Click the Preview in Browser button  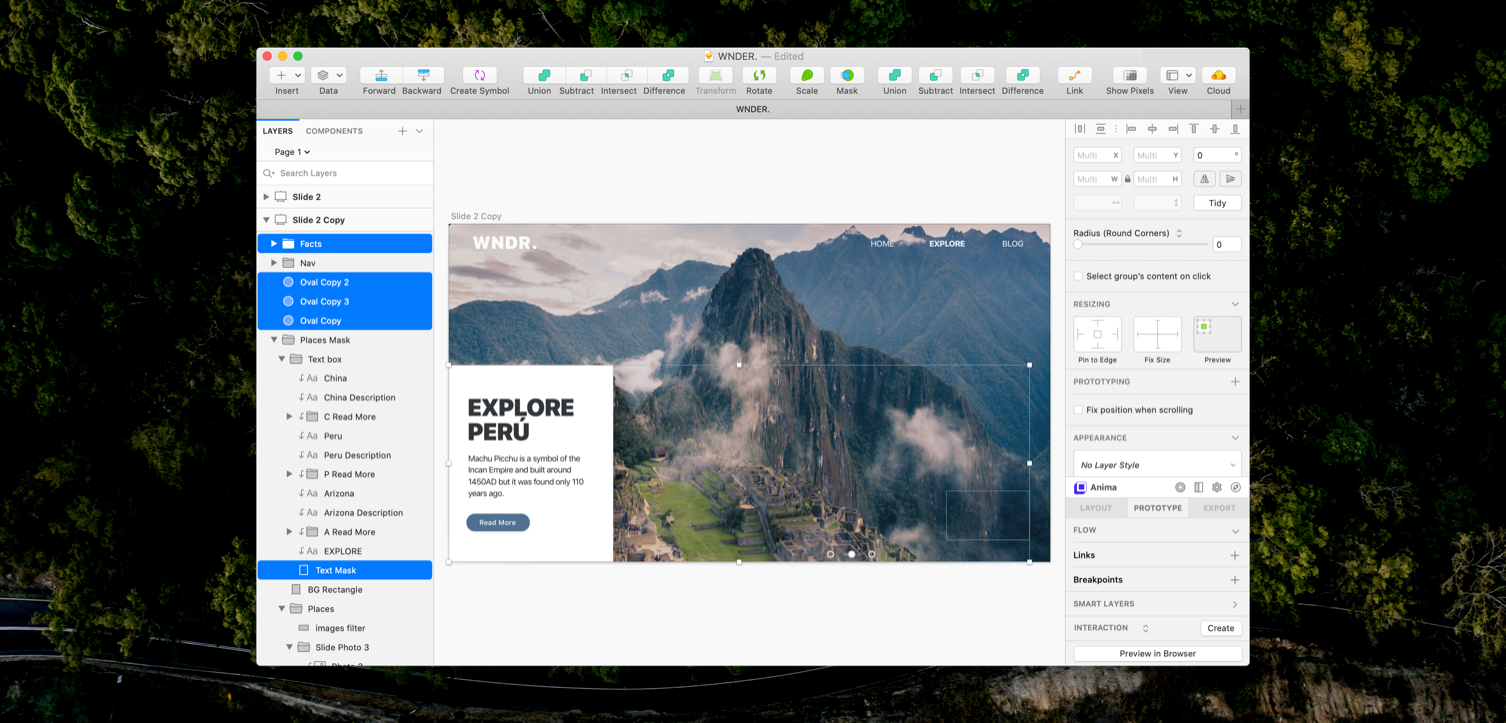click(1157, 654)
